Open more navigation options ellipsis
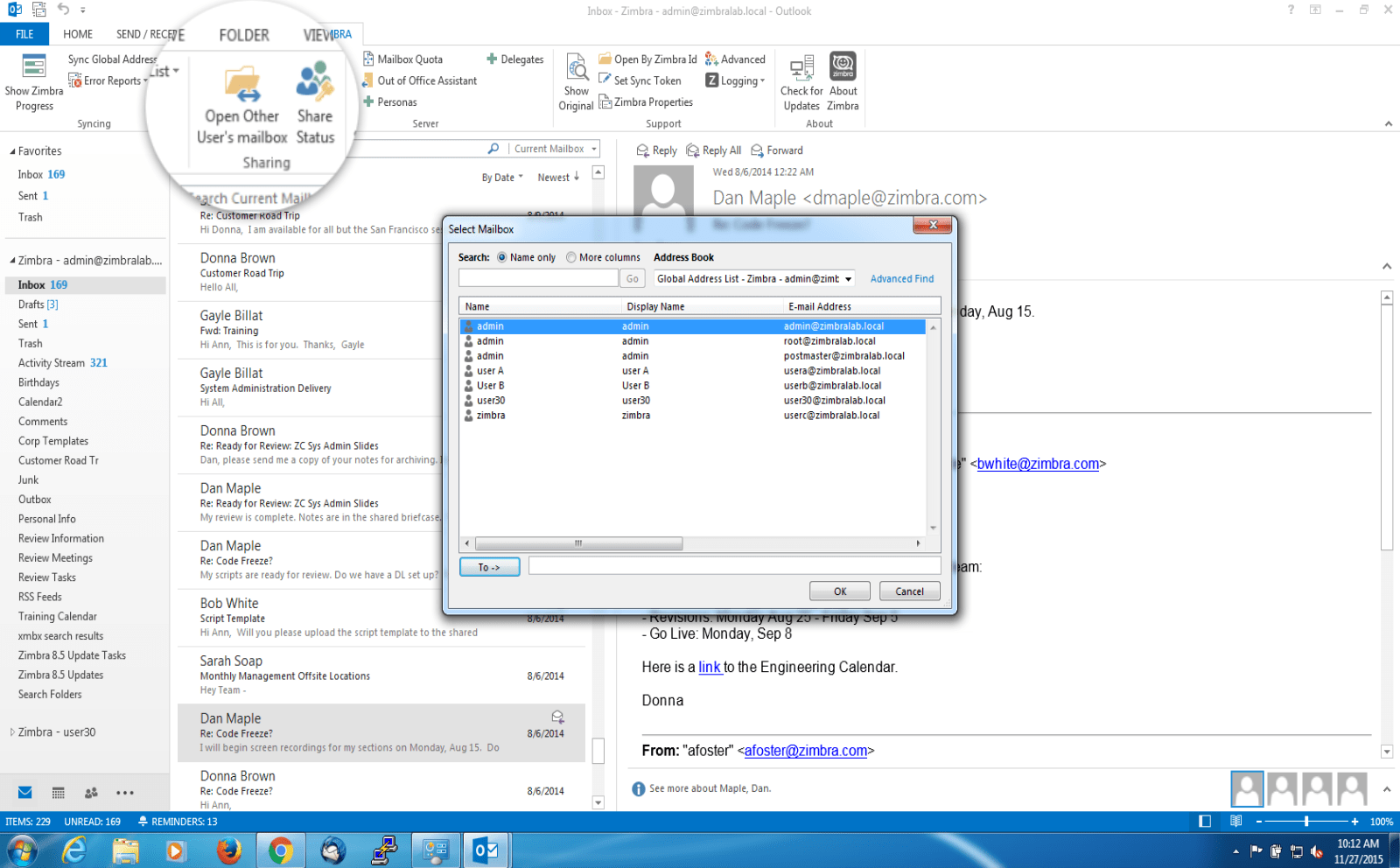1400x868 pixels. (125, 793)
